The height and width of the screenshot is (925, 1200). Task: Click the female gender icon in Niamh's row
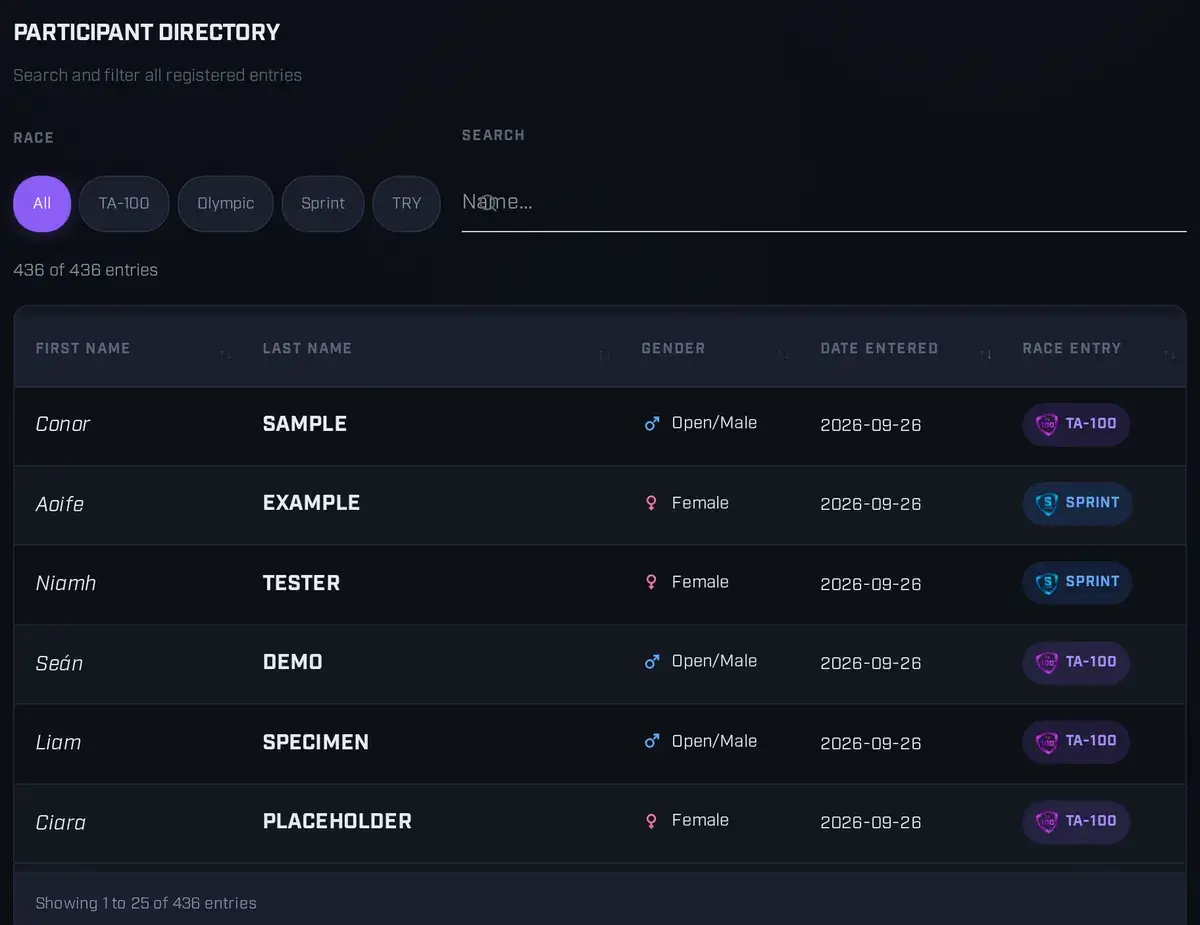pos(651,582)
